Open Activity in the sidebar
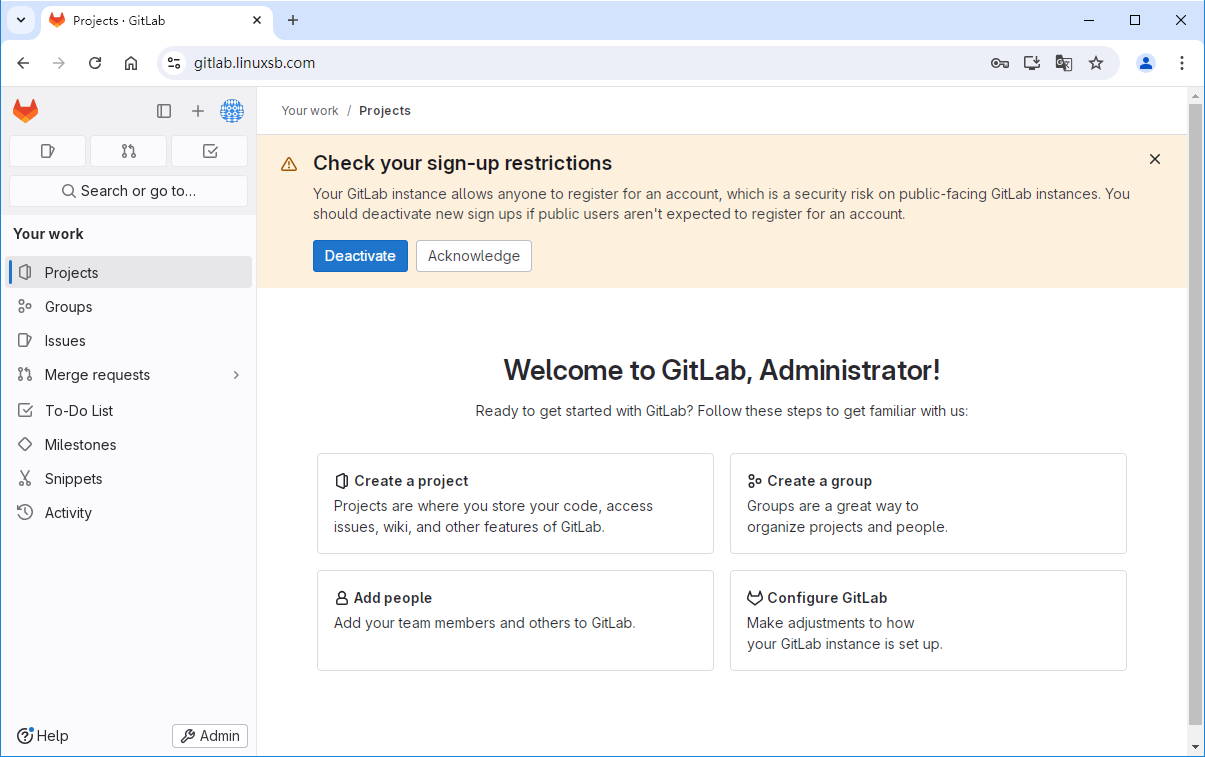The image size is (1205, 757). click(129, 513)
